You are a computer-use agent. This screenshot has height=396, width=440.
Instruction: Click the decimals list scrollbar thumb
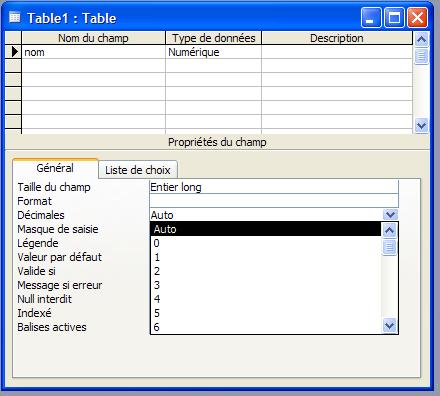390,247
